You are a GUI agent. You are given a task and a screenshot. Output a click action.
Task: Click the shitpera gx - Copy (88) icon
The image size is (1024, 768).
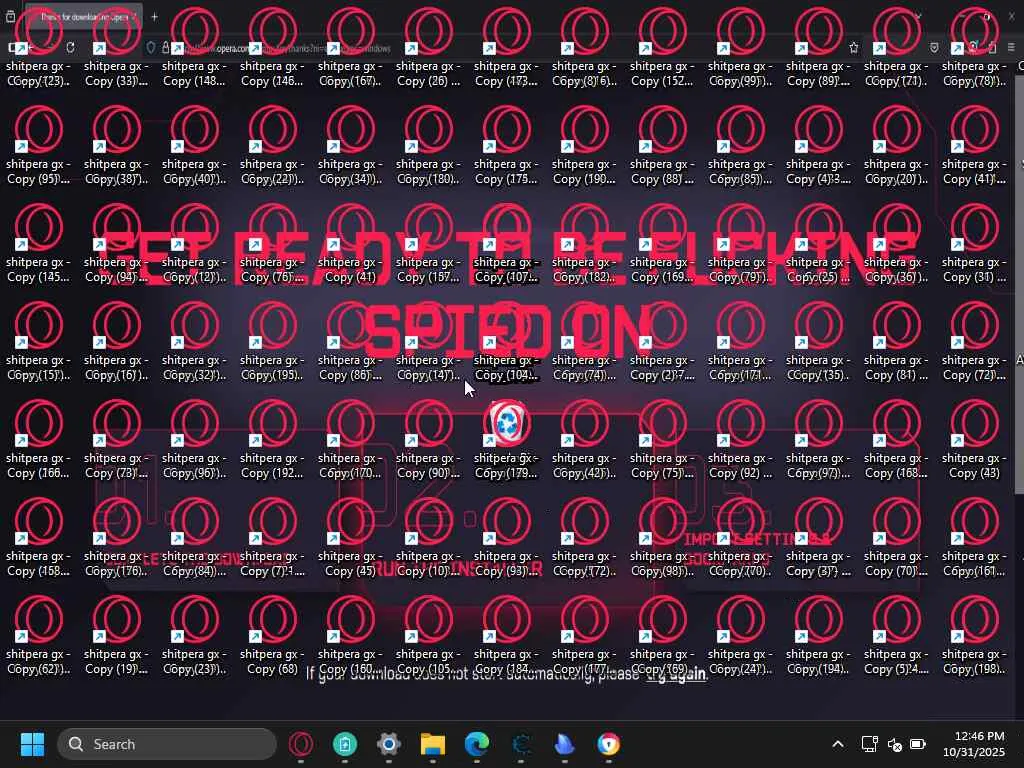[x=662, y=145]
